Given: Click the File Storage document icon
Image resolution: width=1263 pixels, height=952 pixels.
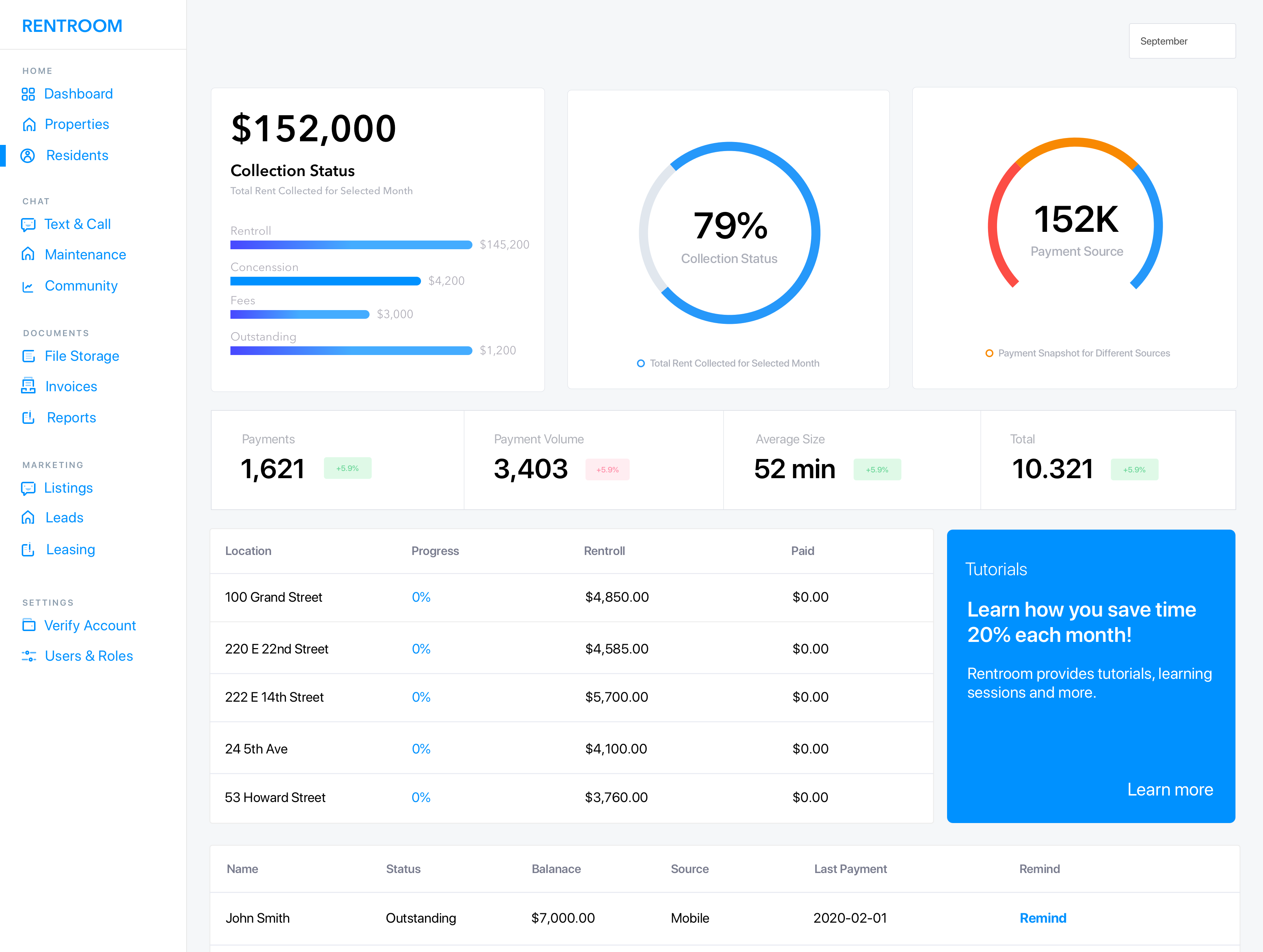Looking at the screenshot, I should 28,356.
